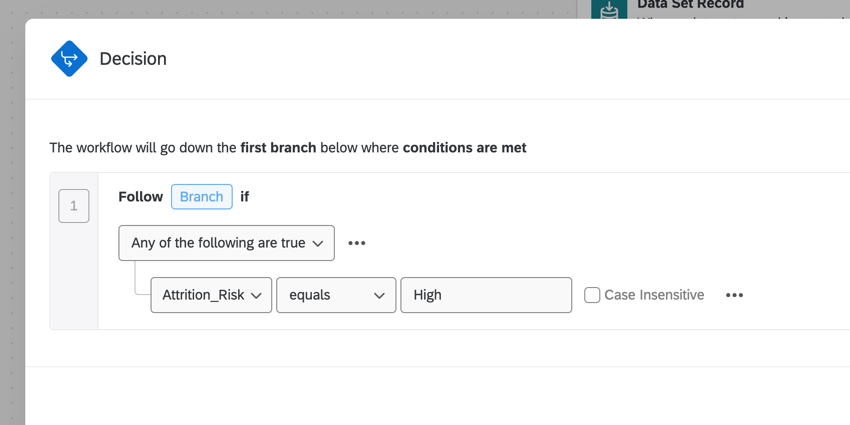Open three-dot menu for Attrition_Risk condition row
The width and height of the screenshot is (850, 425).
coord(734,295)
